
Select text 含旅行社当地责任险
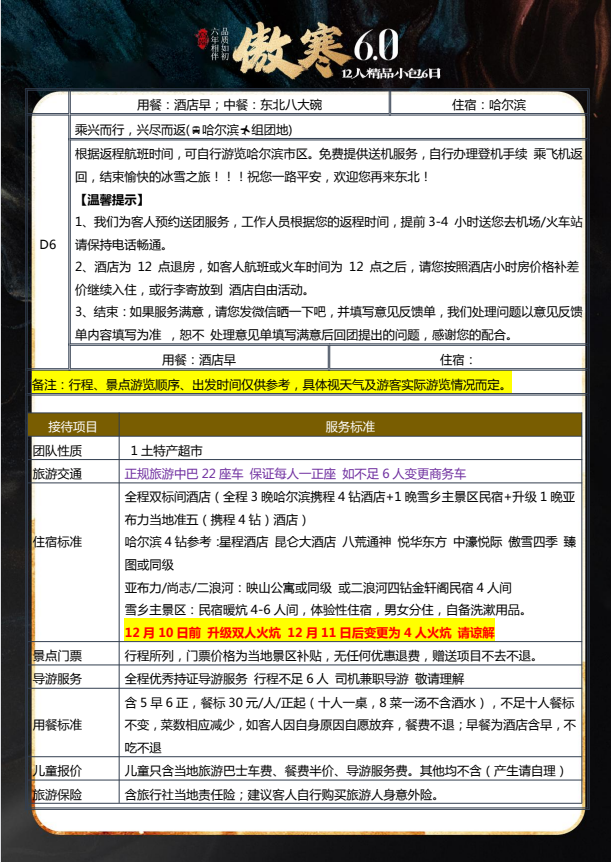click(x=180, y=794)
